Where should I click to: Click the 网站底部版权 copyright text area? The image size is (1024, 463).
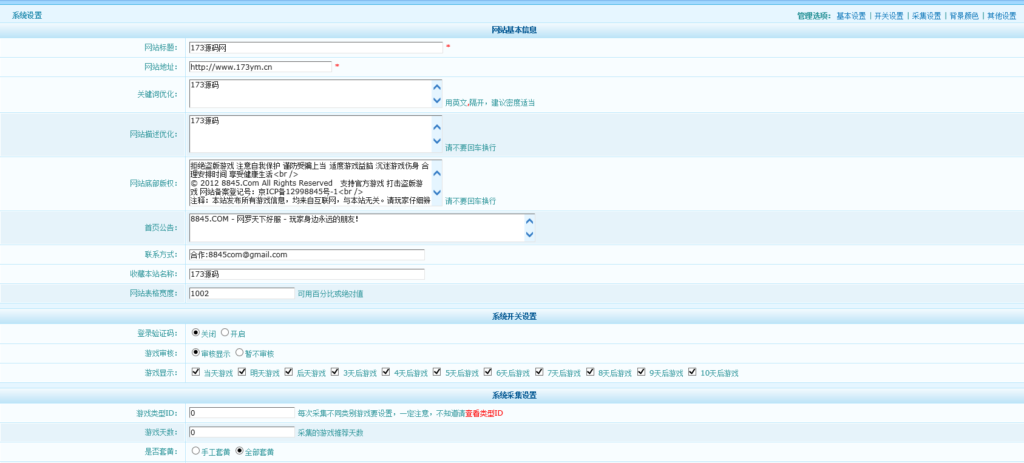click(308, 183)
